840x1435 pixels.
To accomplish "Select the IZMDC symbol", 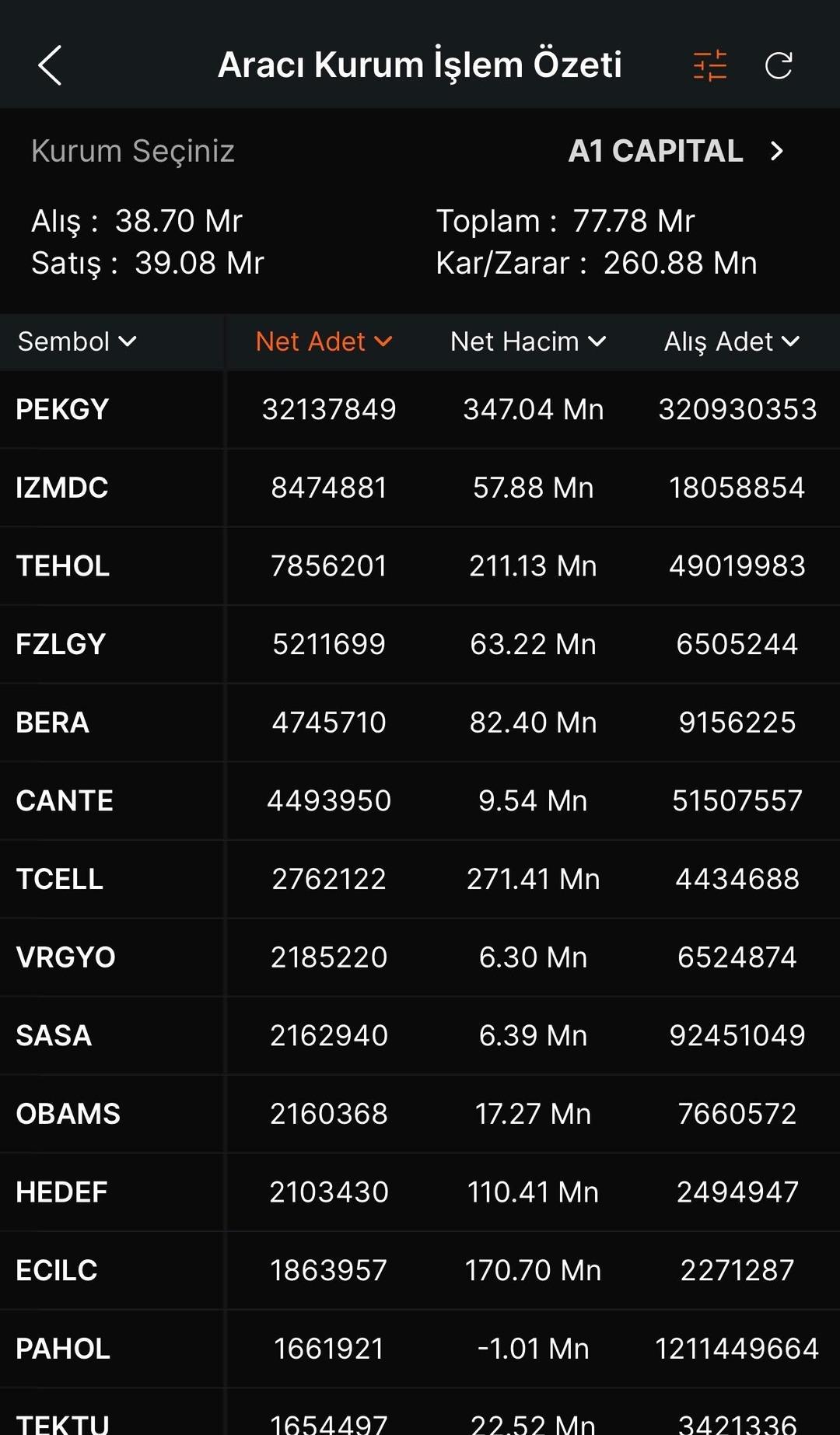I will pyautogui.click(x=62, y=488).
